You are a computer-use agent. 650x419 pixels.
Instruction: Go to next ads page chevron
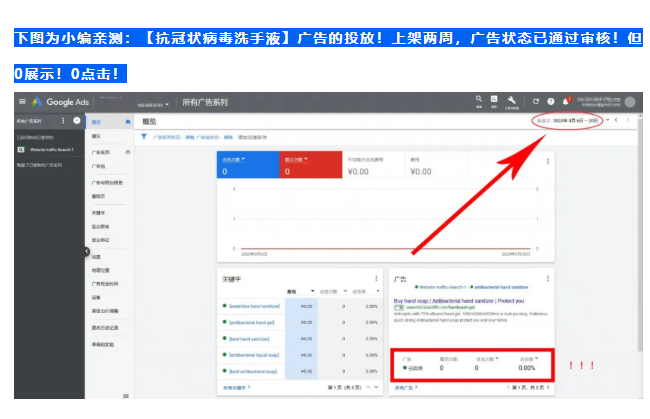click(x=548, y=387)
